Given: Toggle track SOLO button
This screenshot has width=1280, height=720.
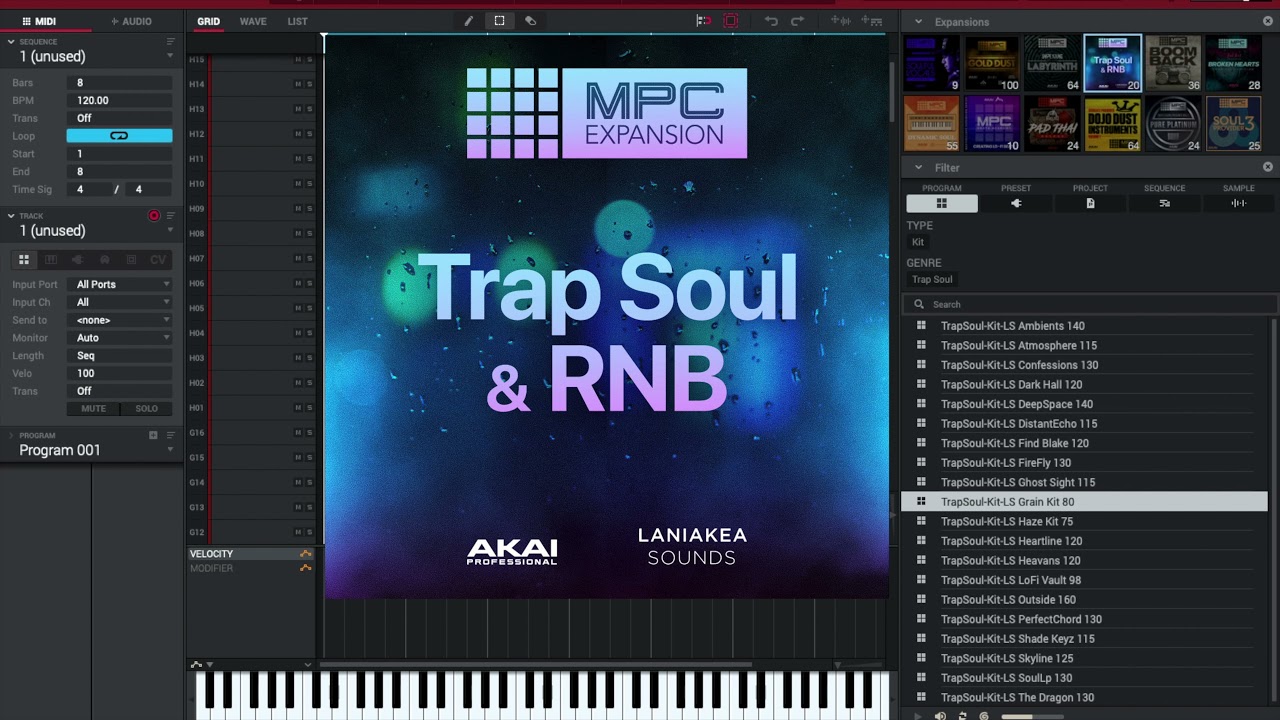Looking at the screenshot, I should click(146, 408).
